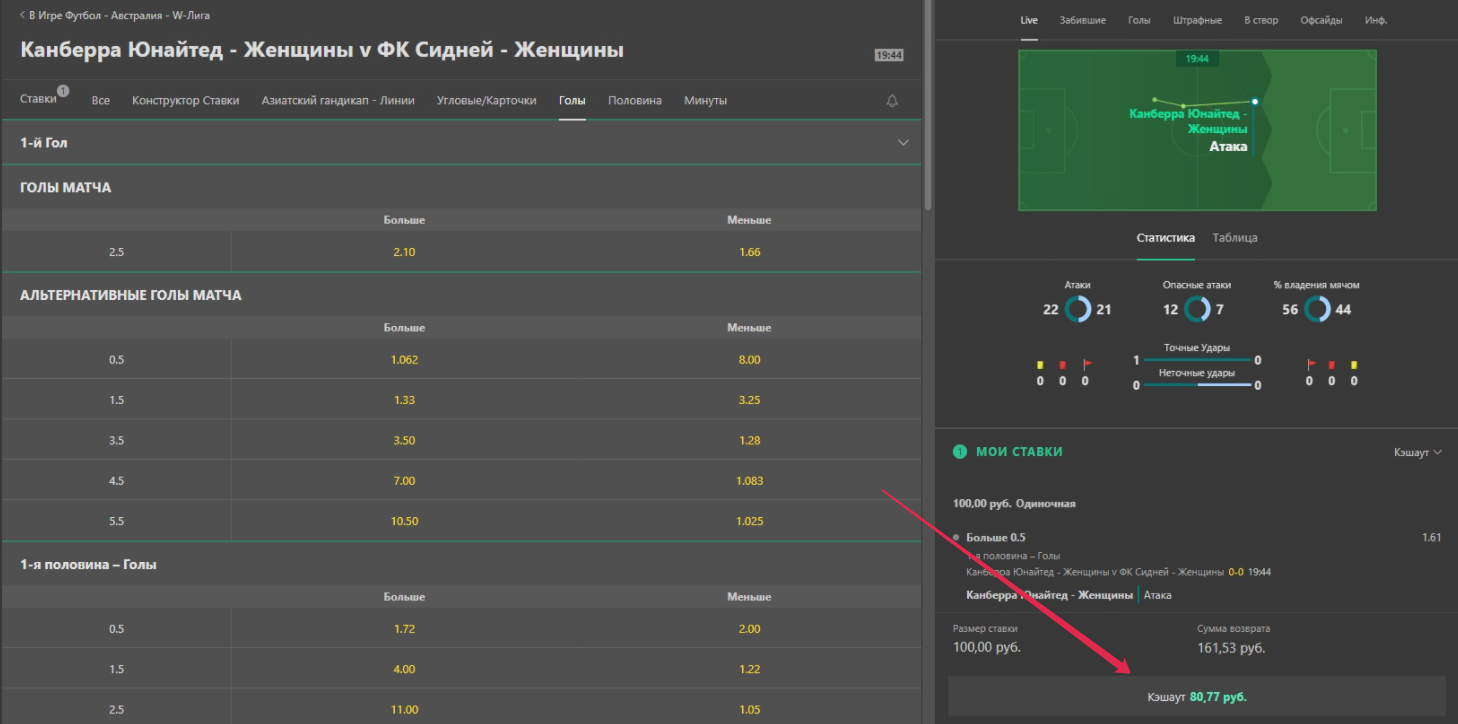
Task: Select the Таблица tab
Action: pyautogui.click(x=1234, y=238)
